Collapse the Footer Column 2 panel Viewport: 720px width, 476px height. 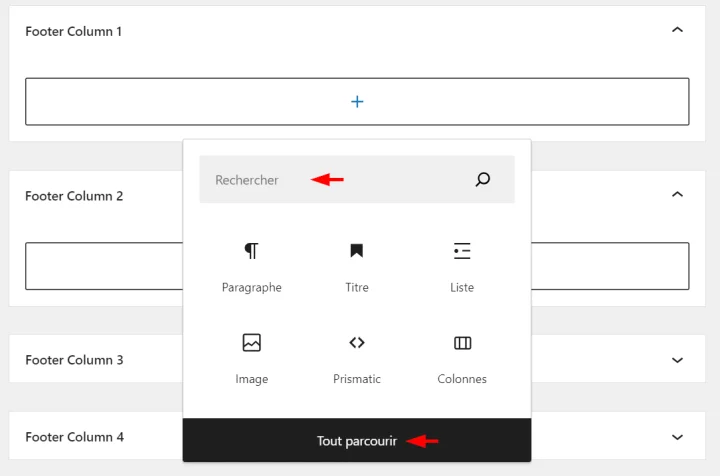(677, 195)
